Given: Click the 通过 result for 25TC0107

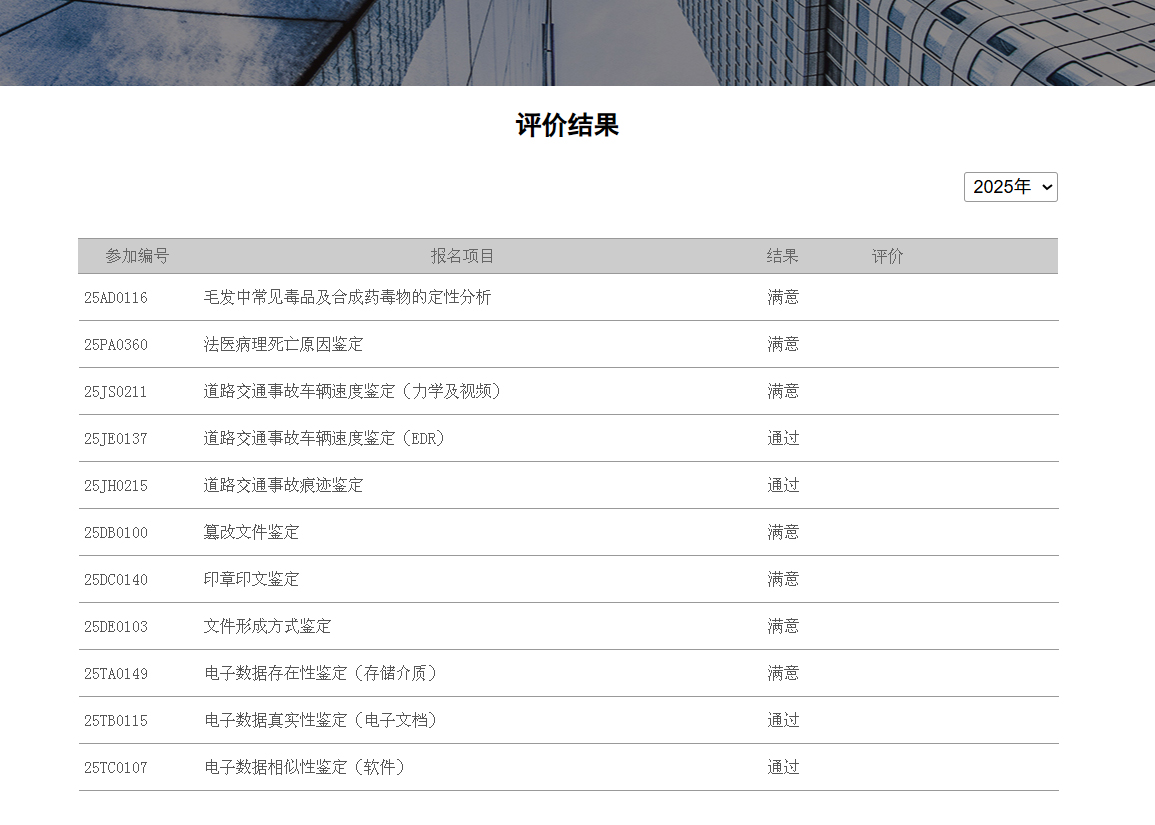Looking at the screenshot, I should pos(783,767).
